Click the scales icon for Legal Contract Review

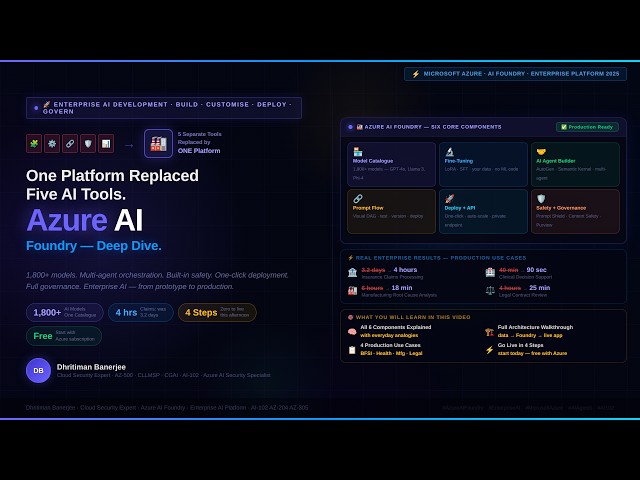[x=490, y=291]
